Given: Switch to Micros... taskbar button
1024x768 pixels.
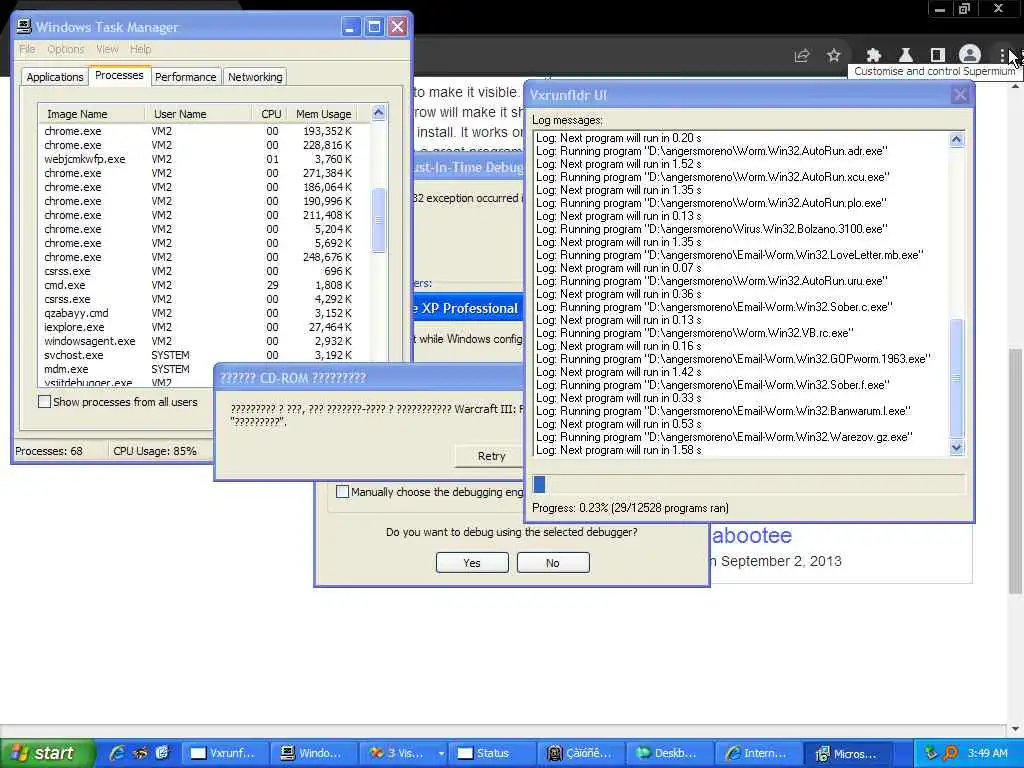Looking at the screenshot, I should click(x=848, y=753).
